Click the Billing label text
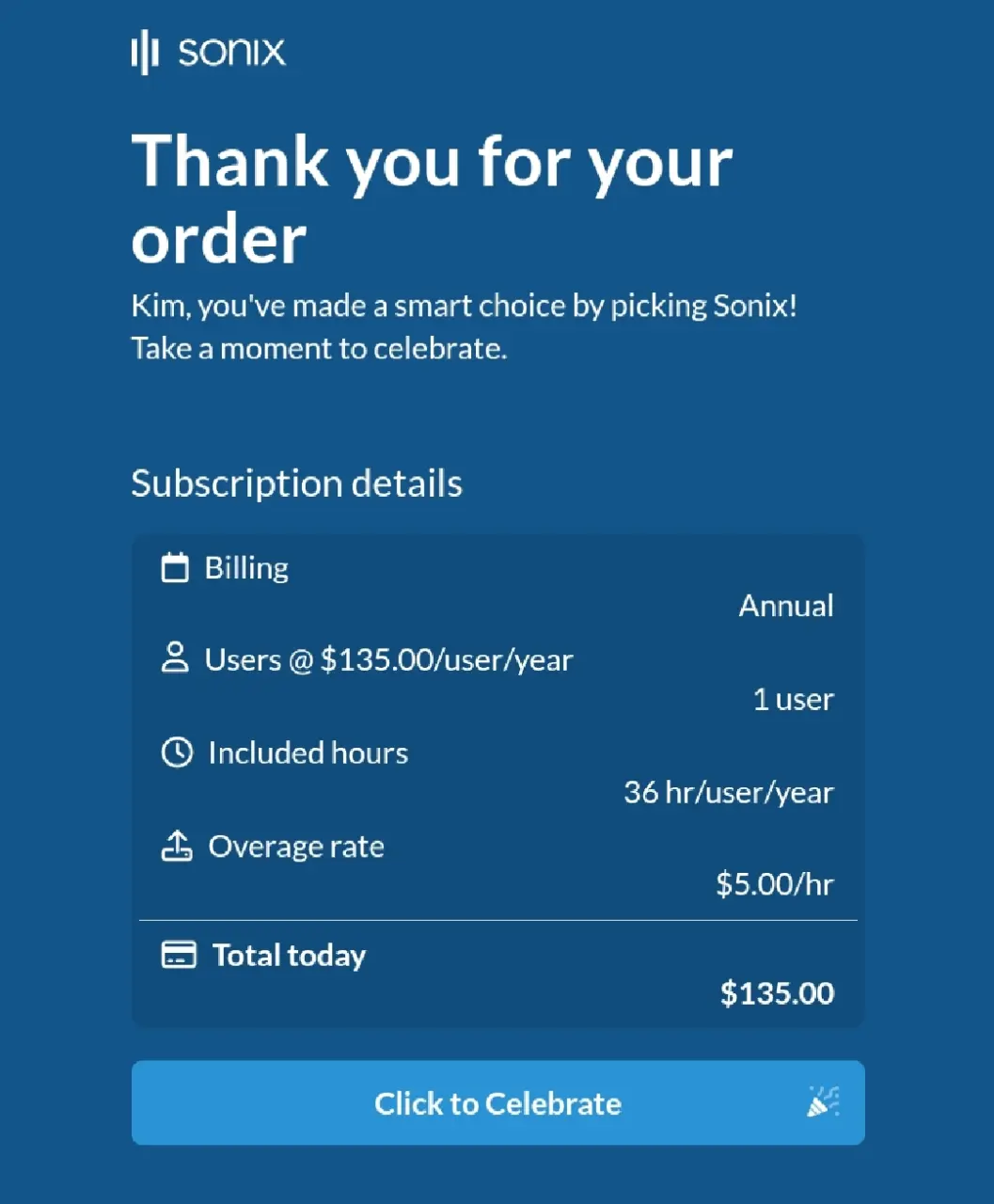Image resolution: width=994 pixels, height=1204 pixels. 246,568
